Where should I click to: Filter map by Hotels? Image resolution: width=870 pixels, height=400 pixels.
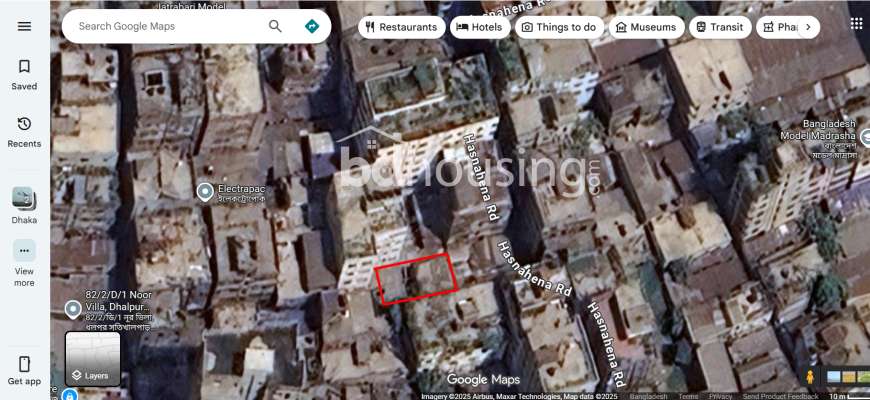pyautogui.click(x=480, y=27)
